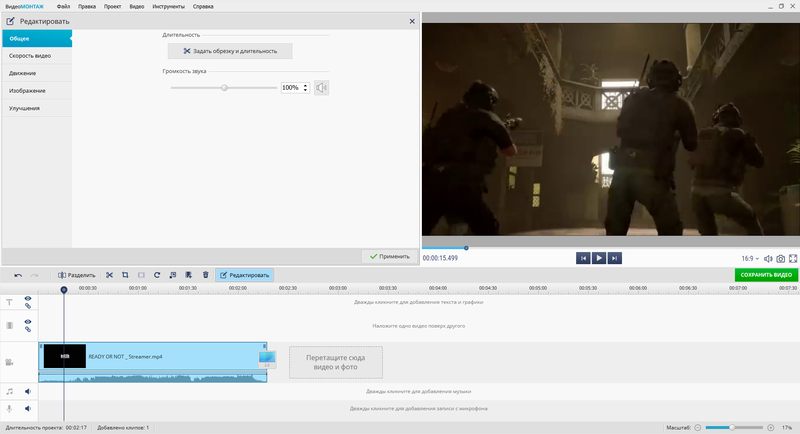The height and width of the screenshot is (434, 800).
Task: Click the READY OR NOT clip thumbnail
Action: point(65,356)
